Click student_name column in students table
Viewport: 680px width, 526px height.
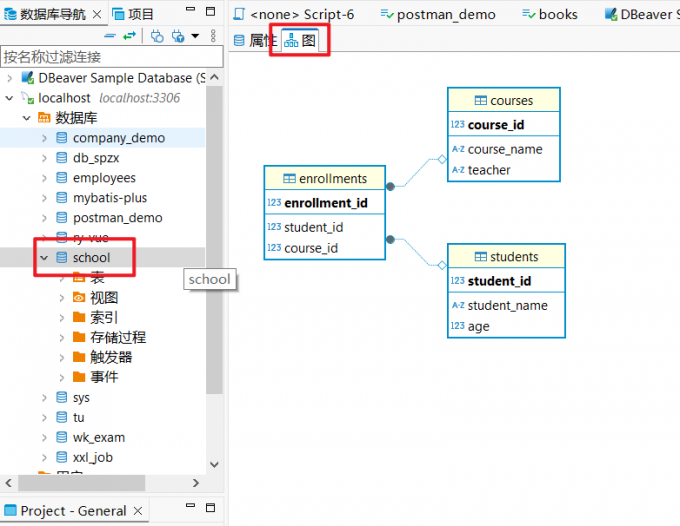tap(506, 305)
